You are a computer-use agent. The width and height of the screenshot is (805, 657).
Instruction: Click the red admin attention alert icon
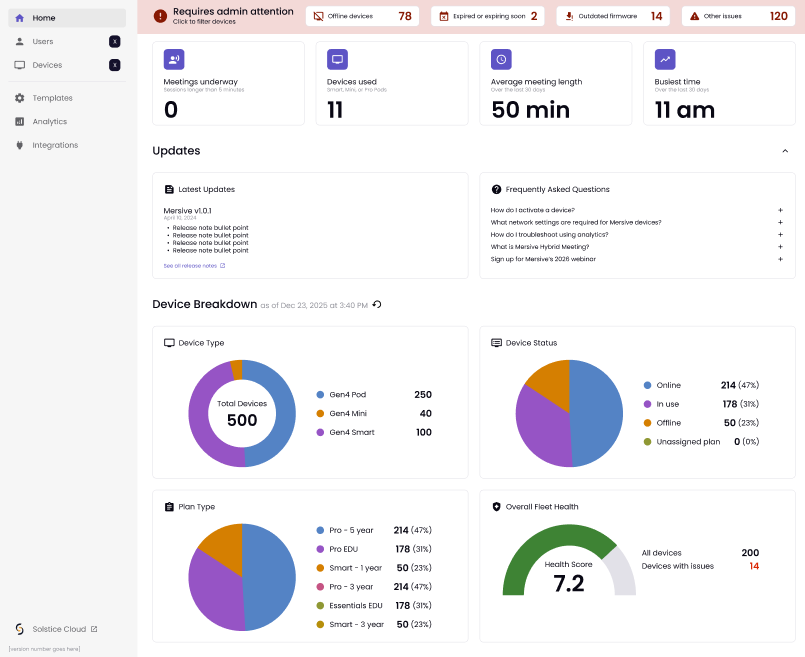pos(160,16)
